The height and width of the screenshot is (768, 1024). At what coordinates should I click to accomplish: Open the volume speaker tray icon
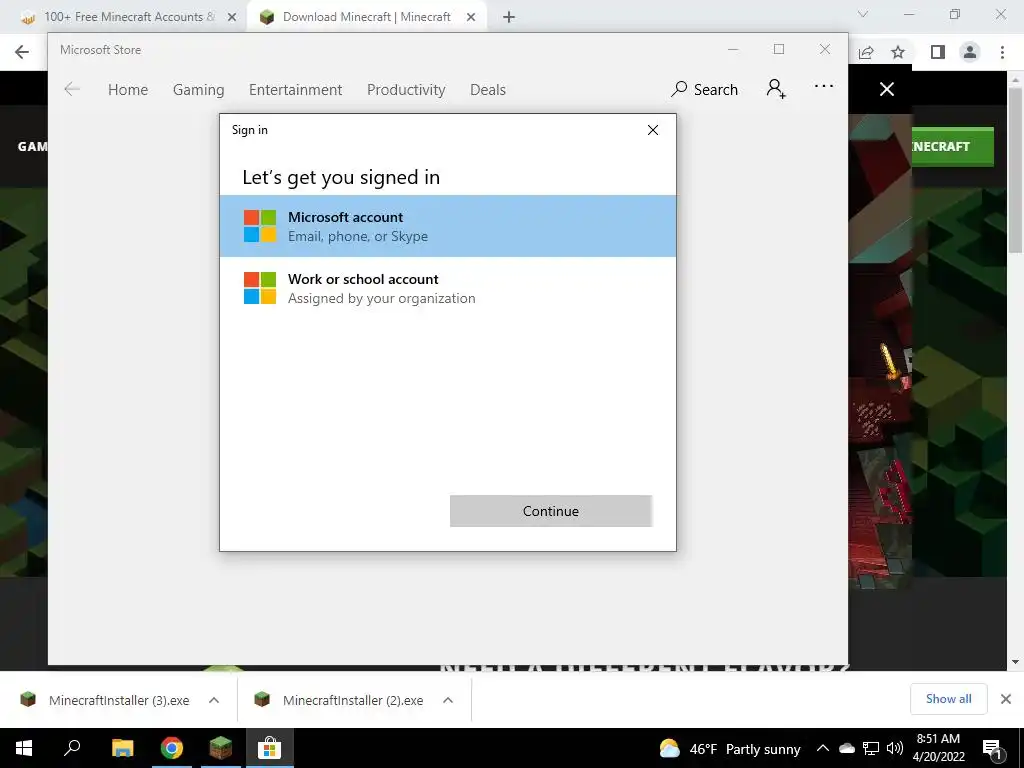pos(895,748)
